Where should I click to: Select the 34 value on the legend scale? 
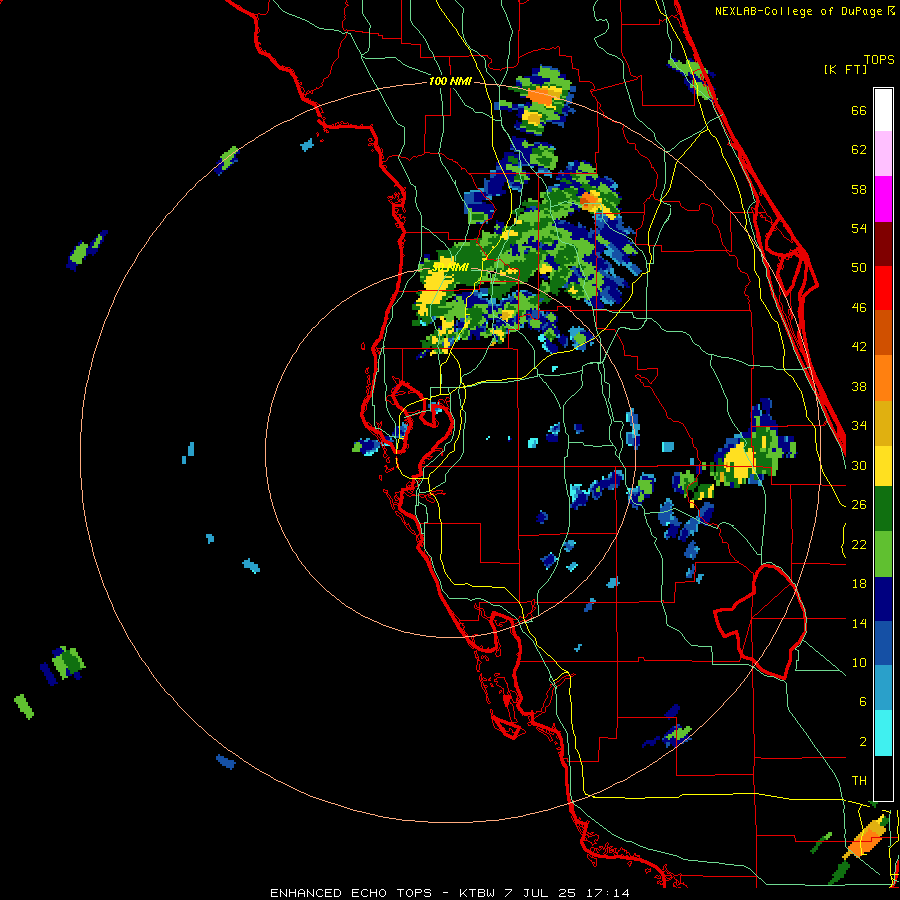click(x=859, y=426)
